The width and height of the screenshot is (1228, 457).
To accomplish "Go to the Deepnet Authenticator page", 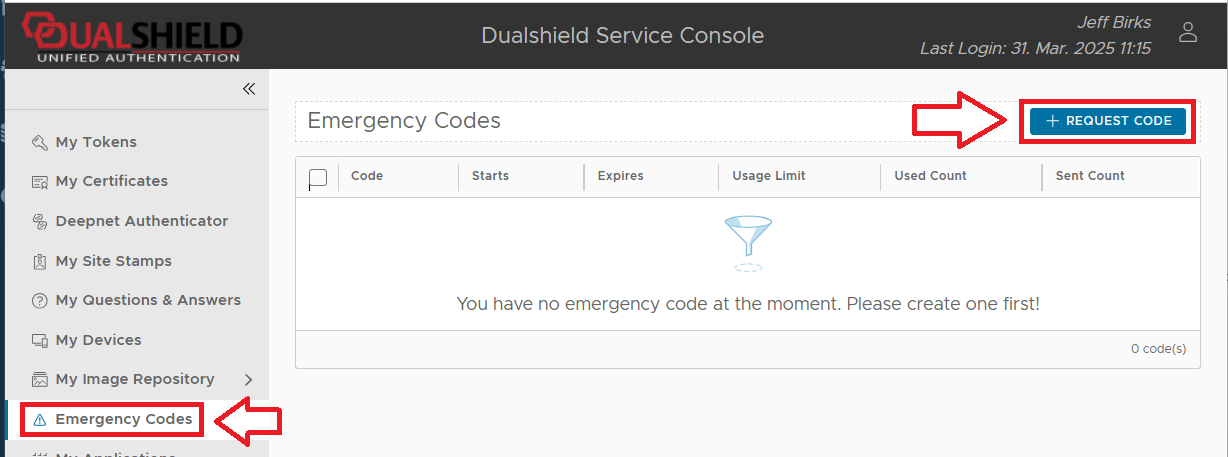I will click(x=142, y=221).
